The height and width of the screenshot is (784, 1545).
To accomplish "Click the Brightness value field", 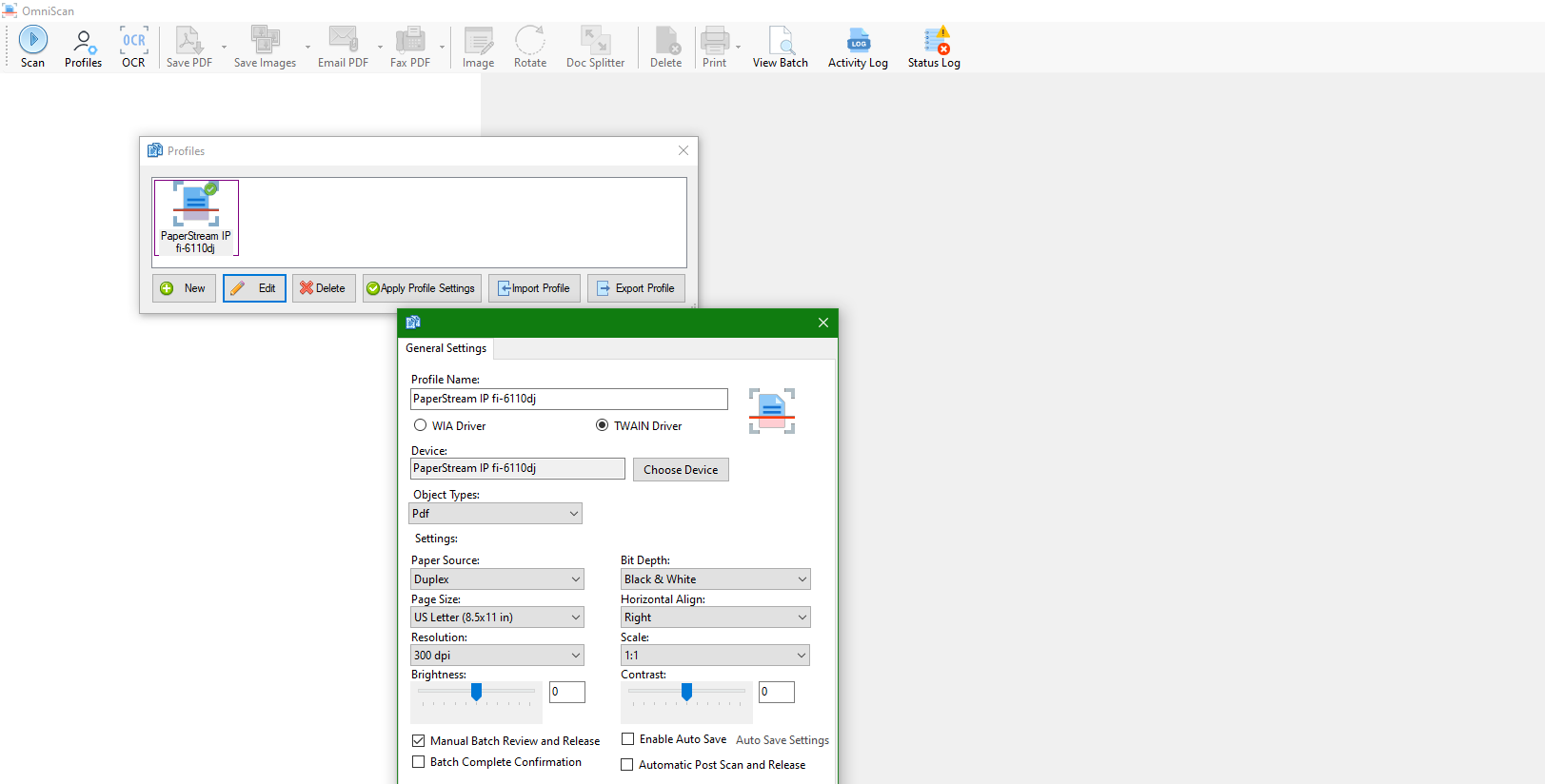I will coord(567,692).
